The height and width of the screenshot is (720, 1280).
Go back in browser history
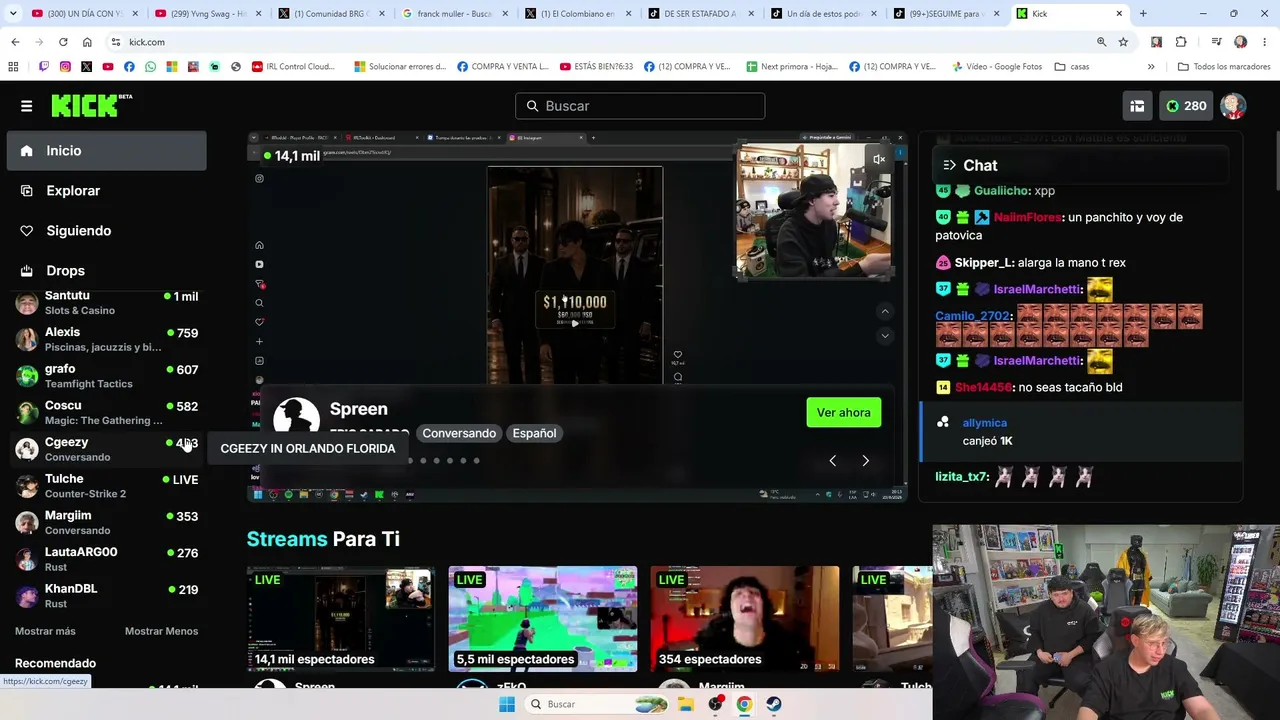(15, 42)
